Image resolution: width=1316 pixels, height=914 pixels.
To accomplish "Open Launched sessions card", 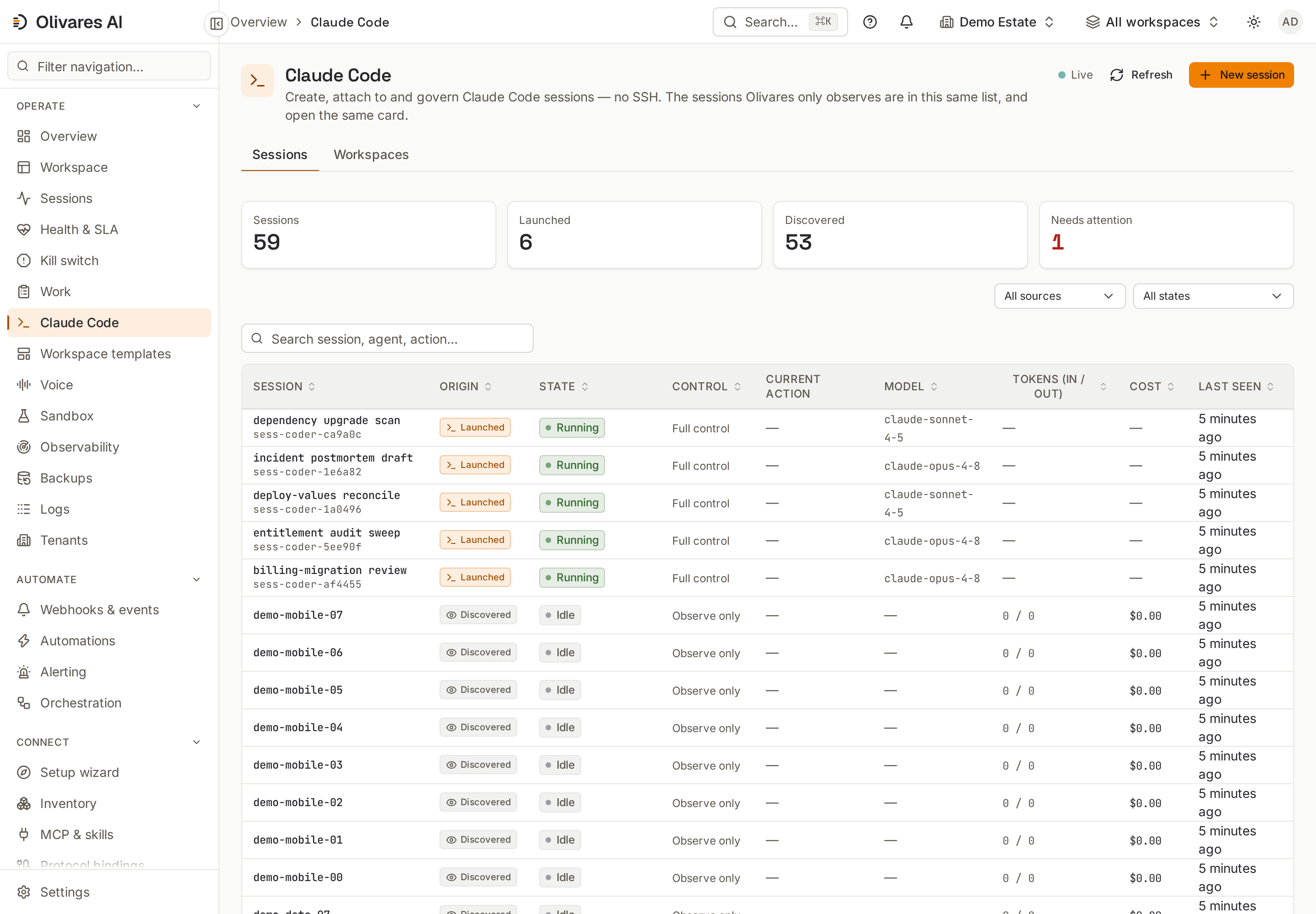I will pyautogui.click(x=635, y=235).
